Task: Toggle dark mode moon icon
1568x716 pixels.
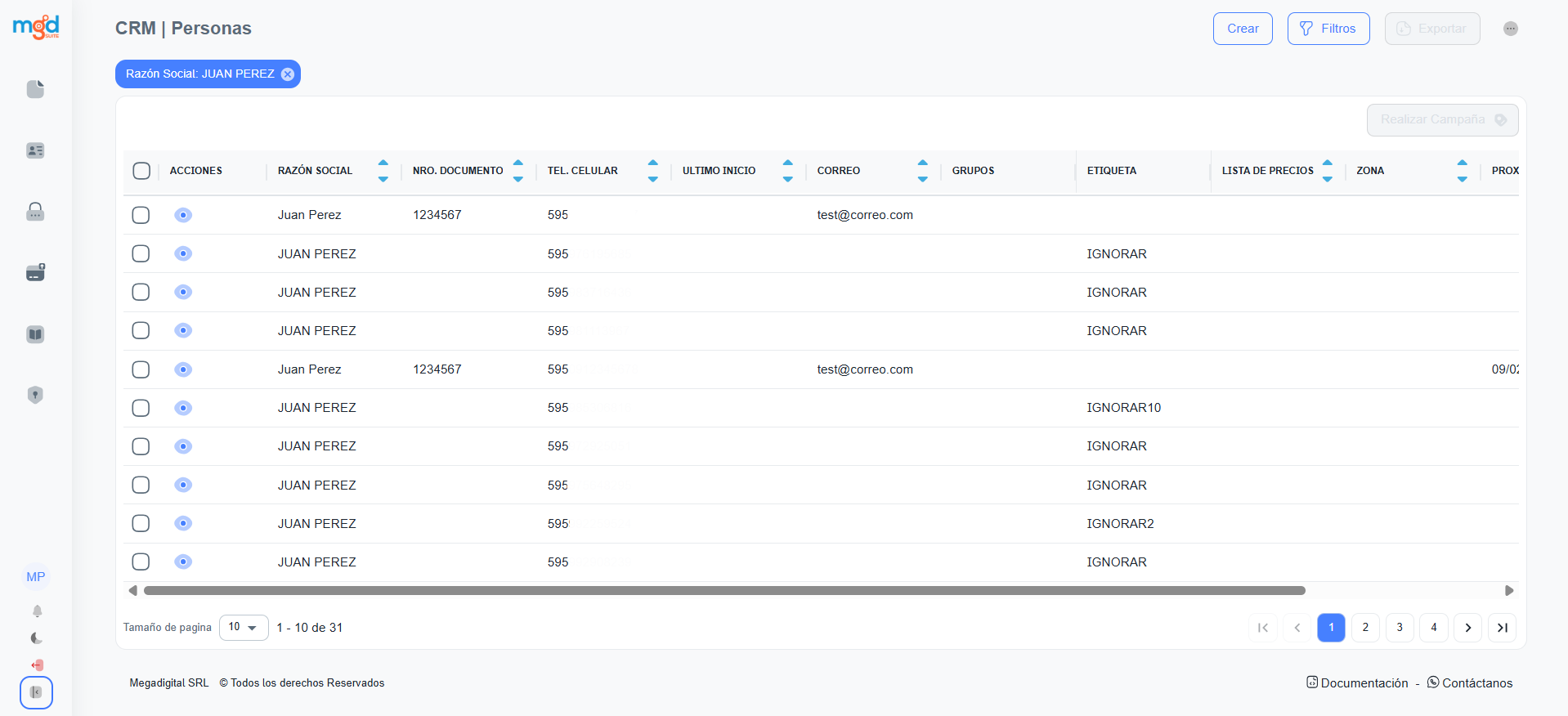Action: (x=37, y=638)
